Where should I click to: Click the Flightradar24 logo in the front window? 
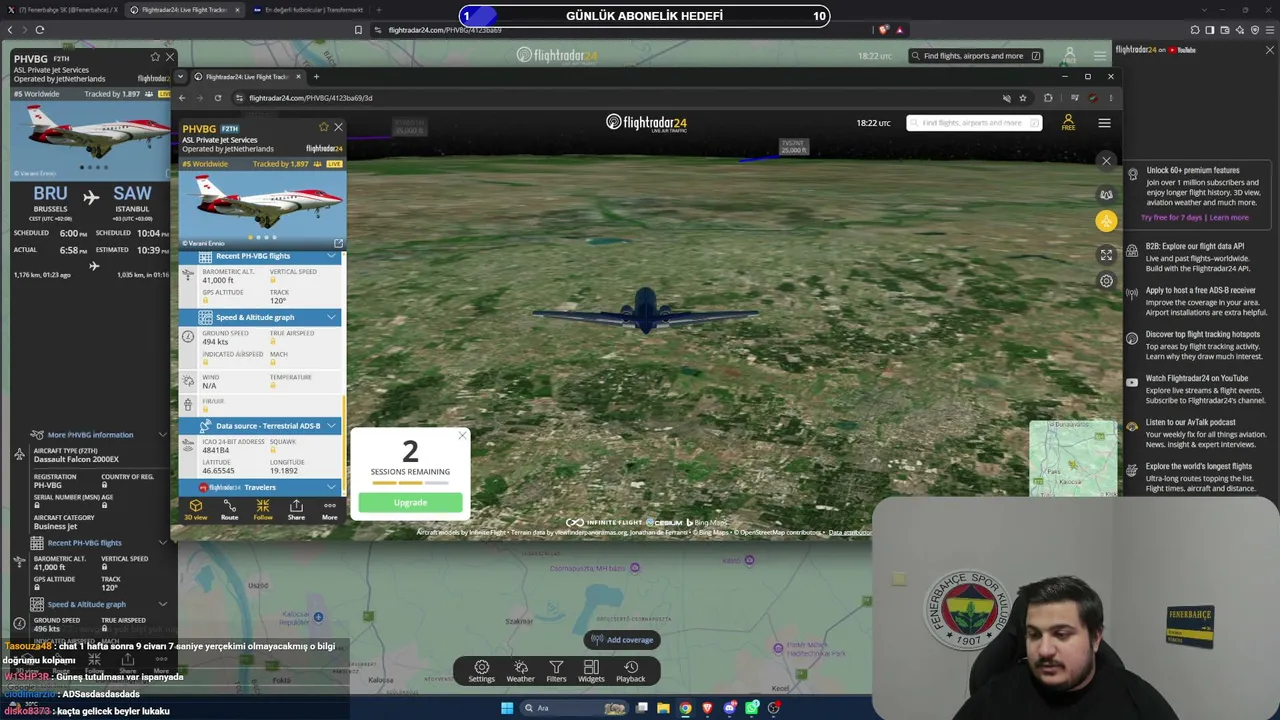tap(646, 123)
